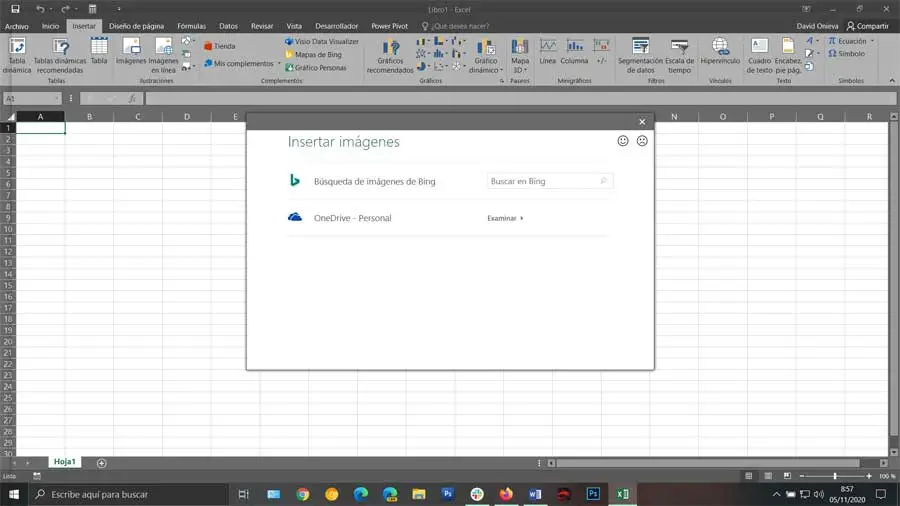Click the horizontal scrollbar
The width and height of the screenshot is (900, 506).
708,463
